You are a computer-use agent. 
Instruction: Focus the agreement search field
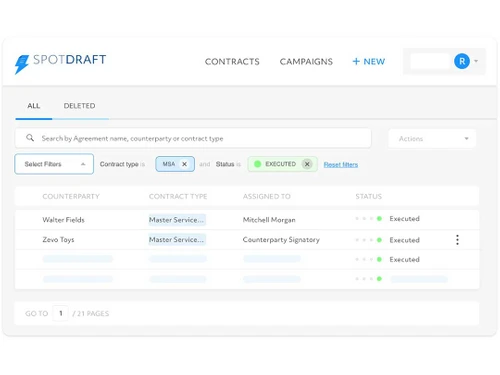click(193, 138)
